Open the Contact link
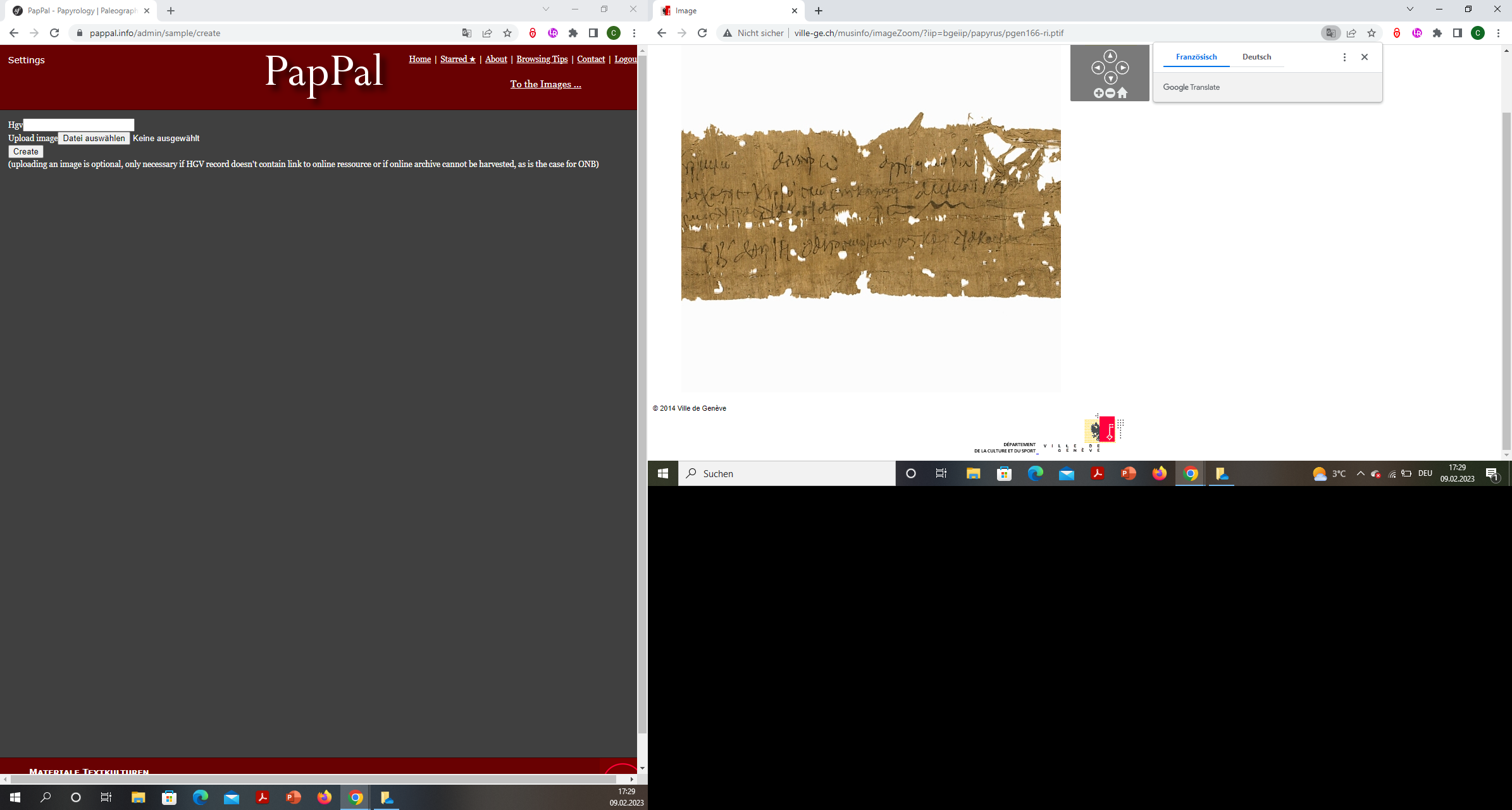 point(591,59)
